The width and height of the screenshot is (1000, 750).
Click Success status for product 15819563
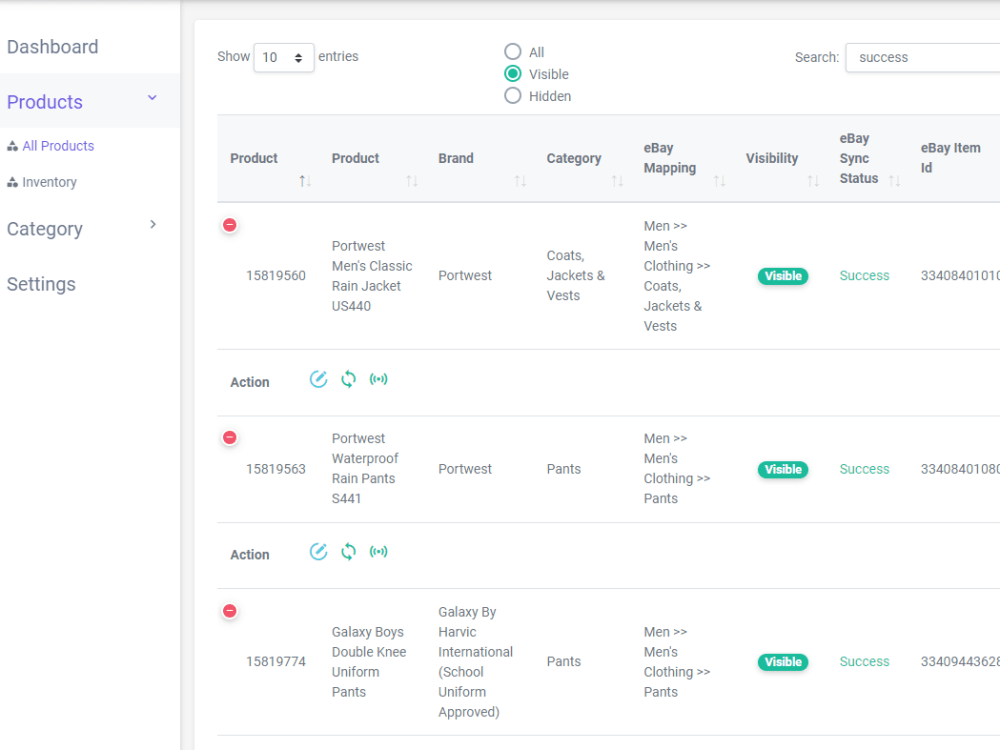click(864, 469)
